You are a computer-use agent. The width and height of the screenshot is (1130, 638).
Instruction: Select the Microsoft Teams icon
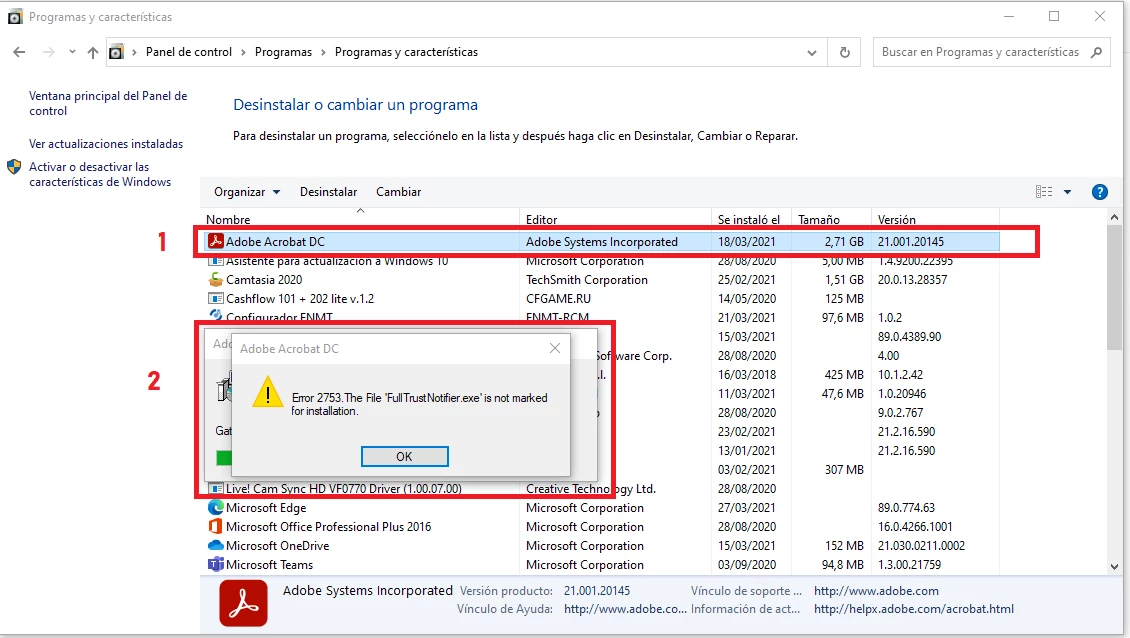click(x=215, y=564)
